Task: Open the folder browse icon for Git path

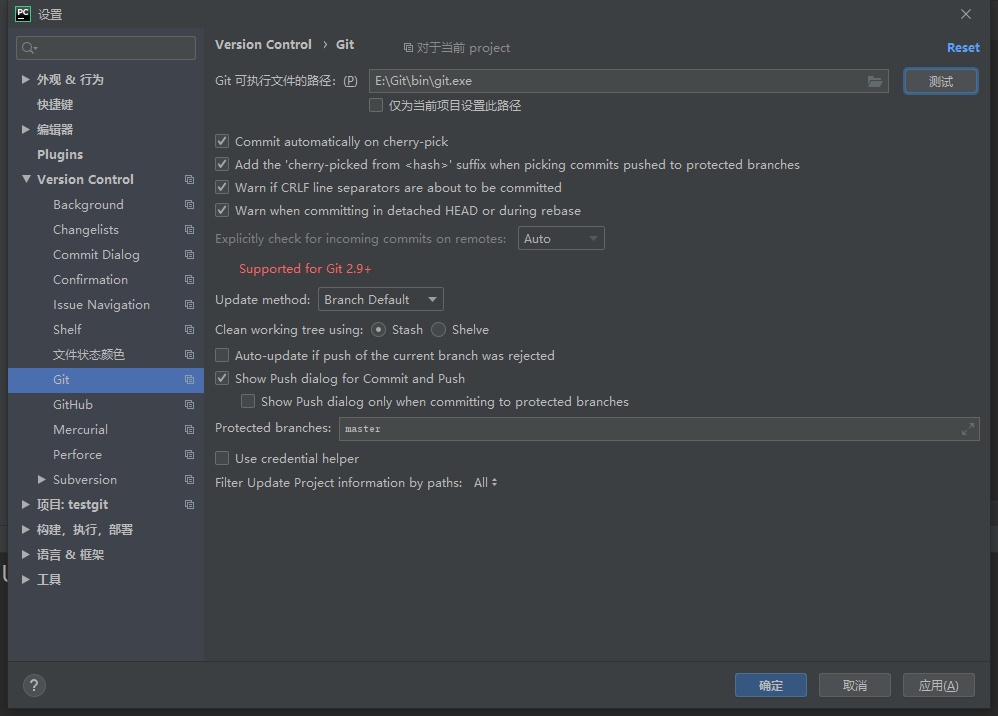Action: (x=875, y=81)
